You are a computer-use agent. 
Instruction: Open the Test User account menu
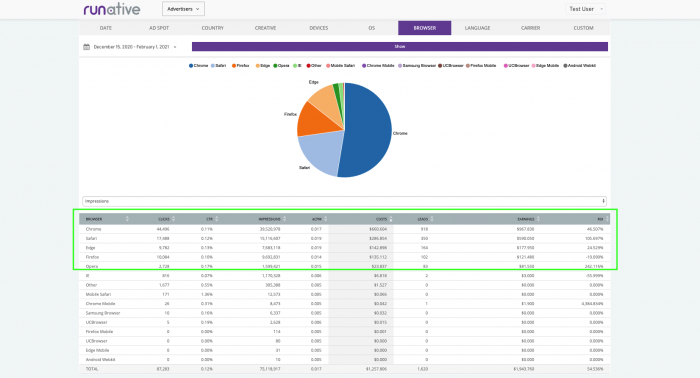585,9
